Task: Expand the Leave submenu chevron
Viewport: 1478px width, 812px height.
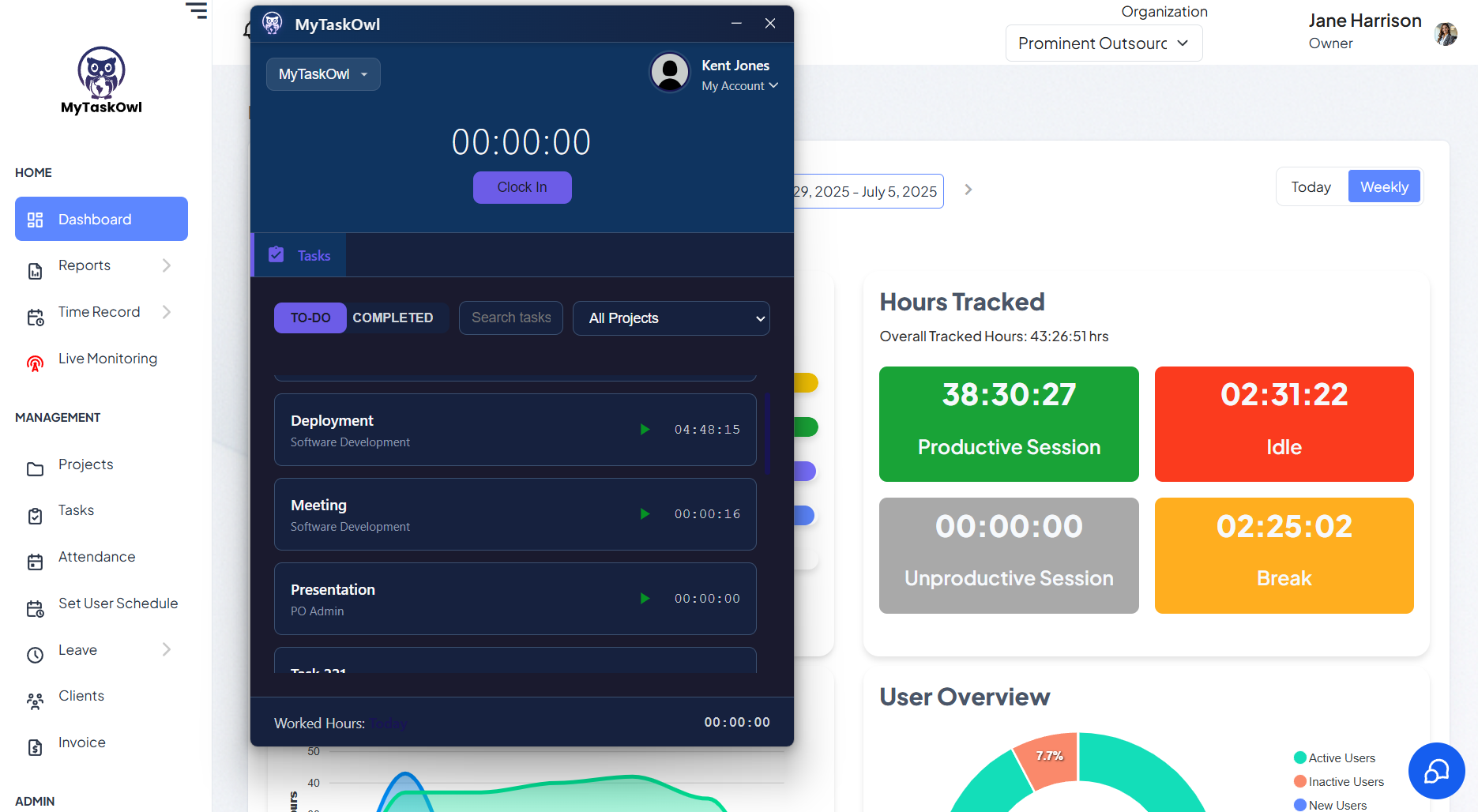Action: point(167,649)
